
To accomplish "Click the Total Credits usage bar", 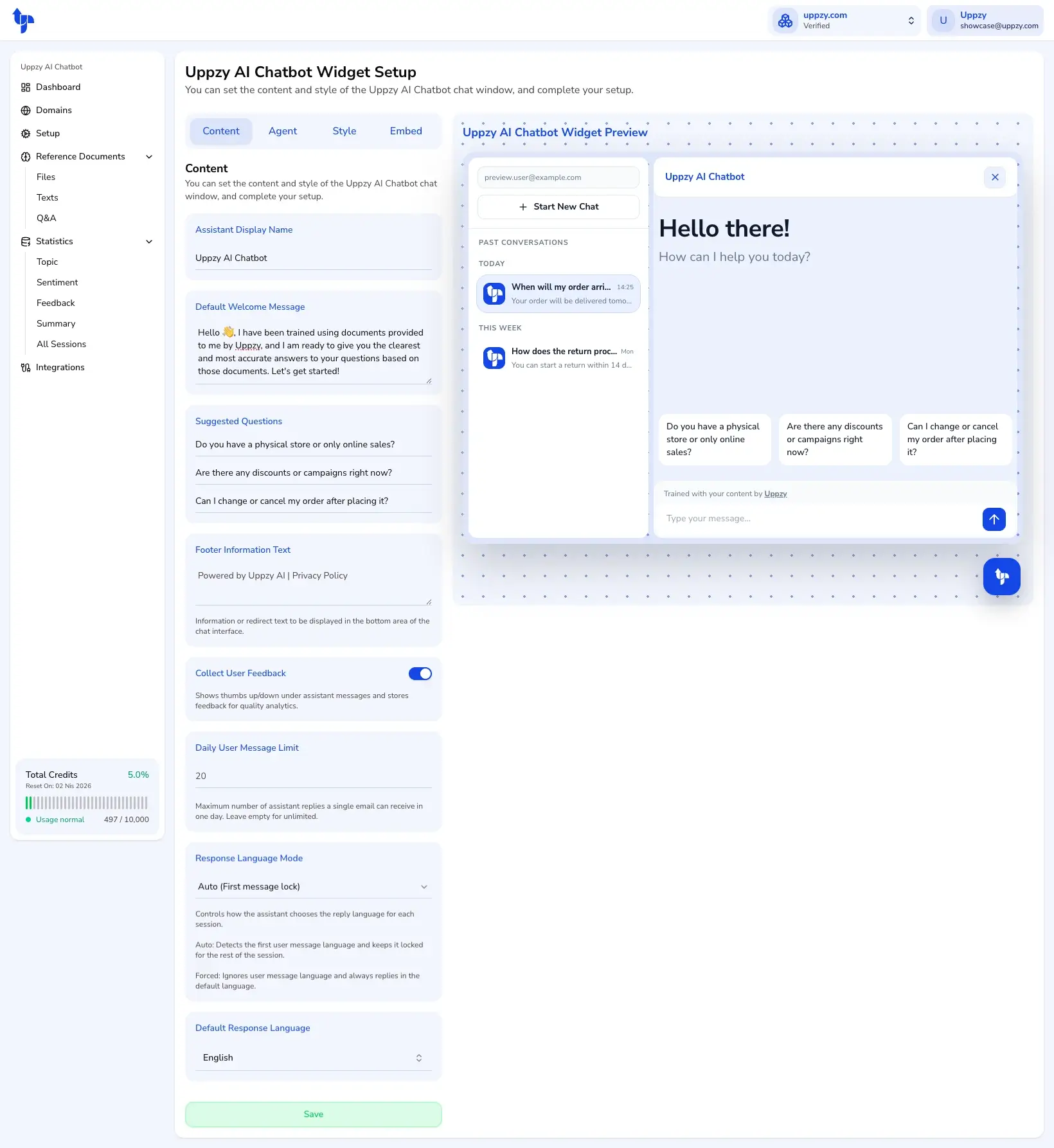I will pos(87,803).
